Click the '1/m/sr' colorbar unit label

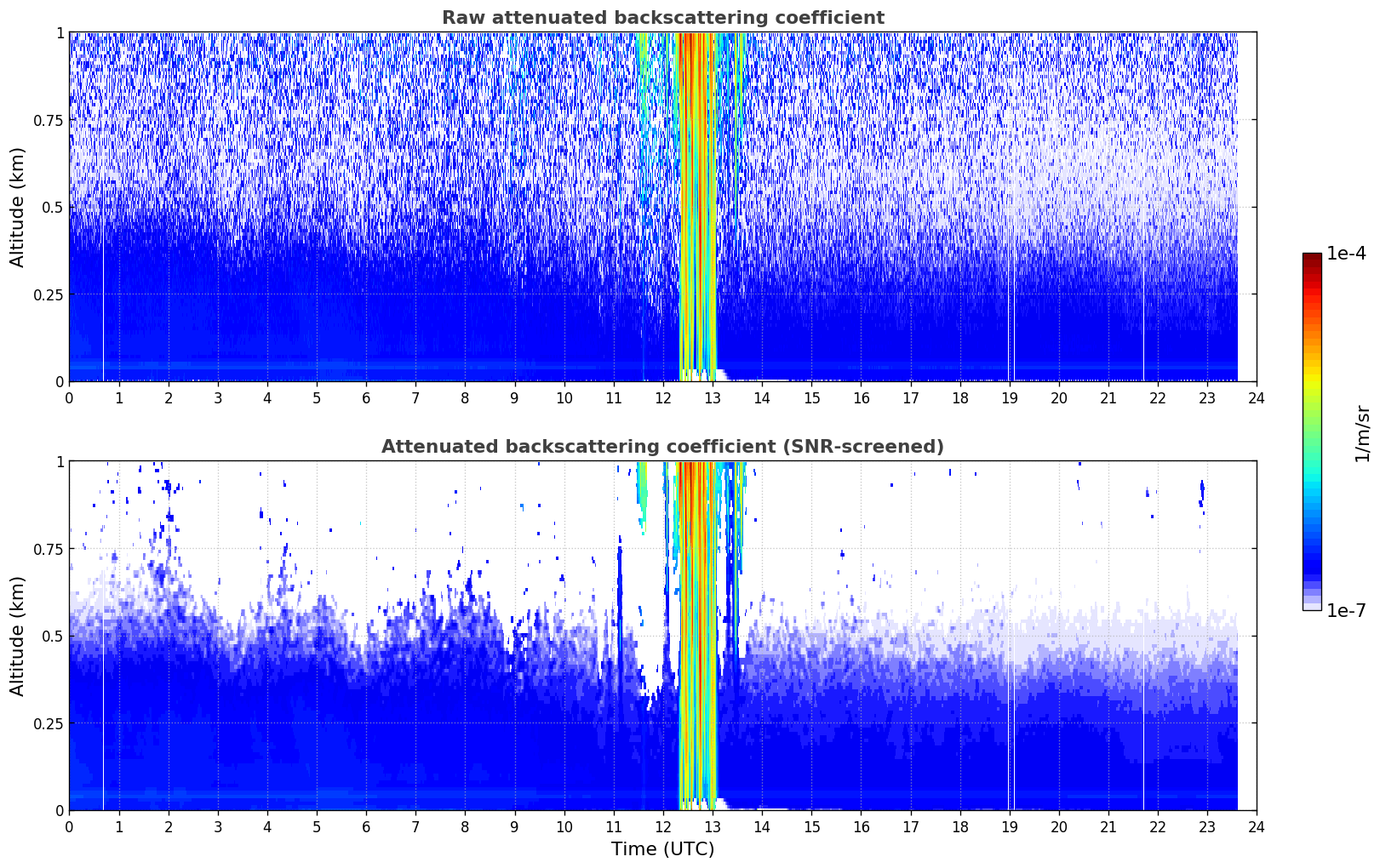coord(1362,433)
